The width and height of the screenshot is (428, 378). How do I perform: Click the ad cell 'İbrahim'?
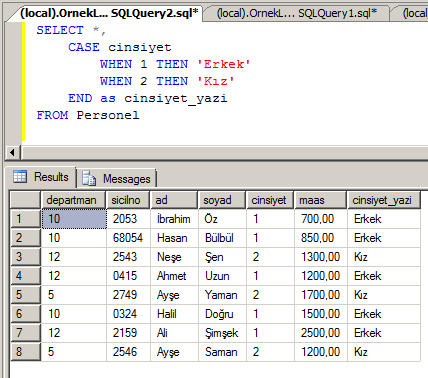[x=174, y=219]
